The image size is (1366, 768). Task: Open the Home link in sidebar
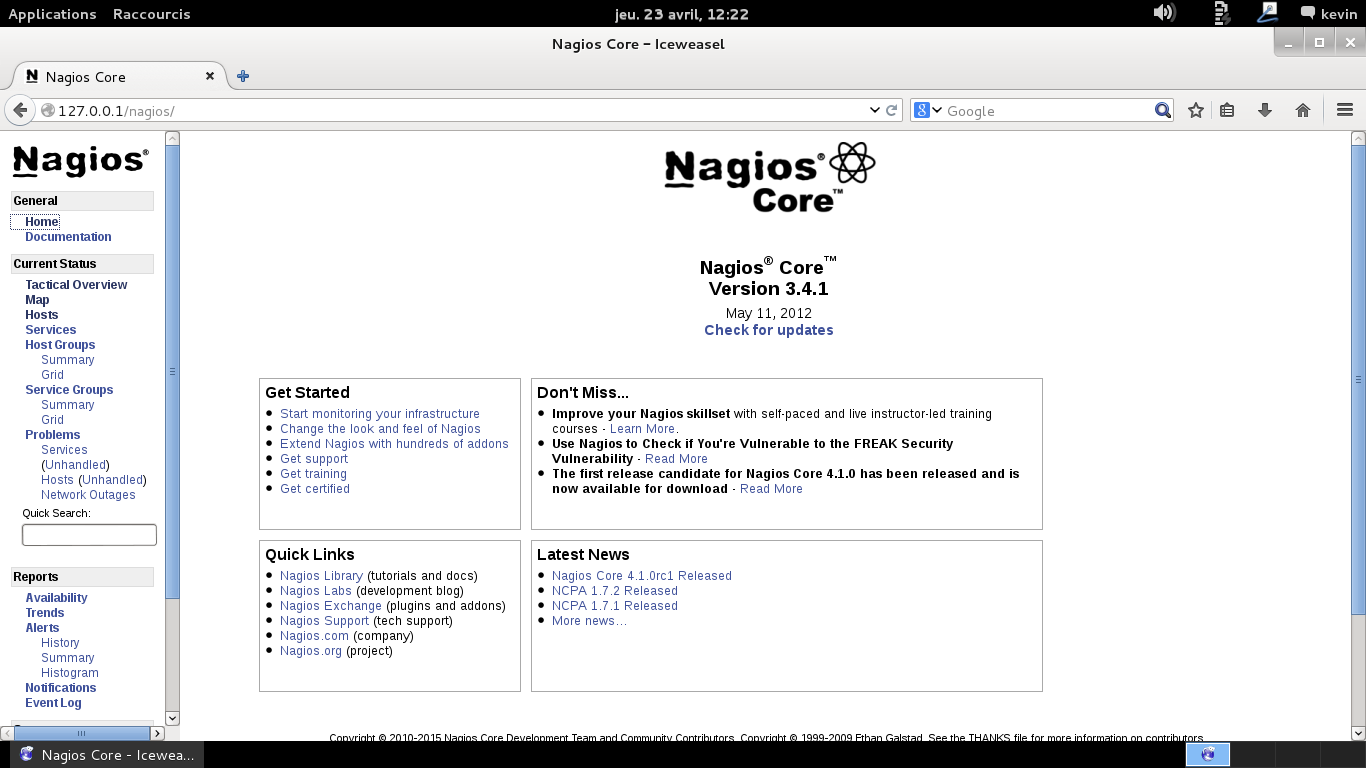click(42, 222)
